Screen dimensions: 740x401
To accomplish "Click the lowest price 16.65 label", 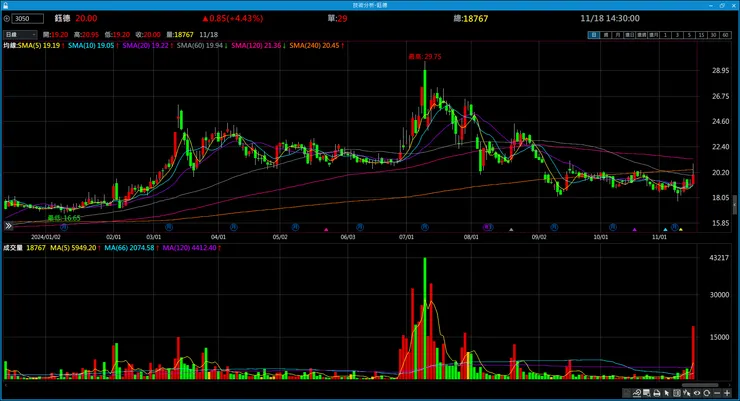I will pos(64,218).
